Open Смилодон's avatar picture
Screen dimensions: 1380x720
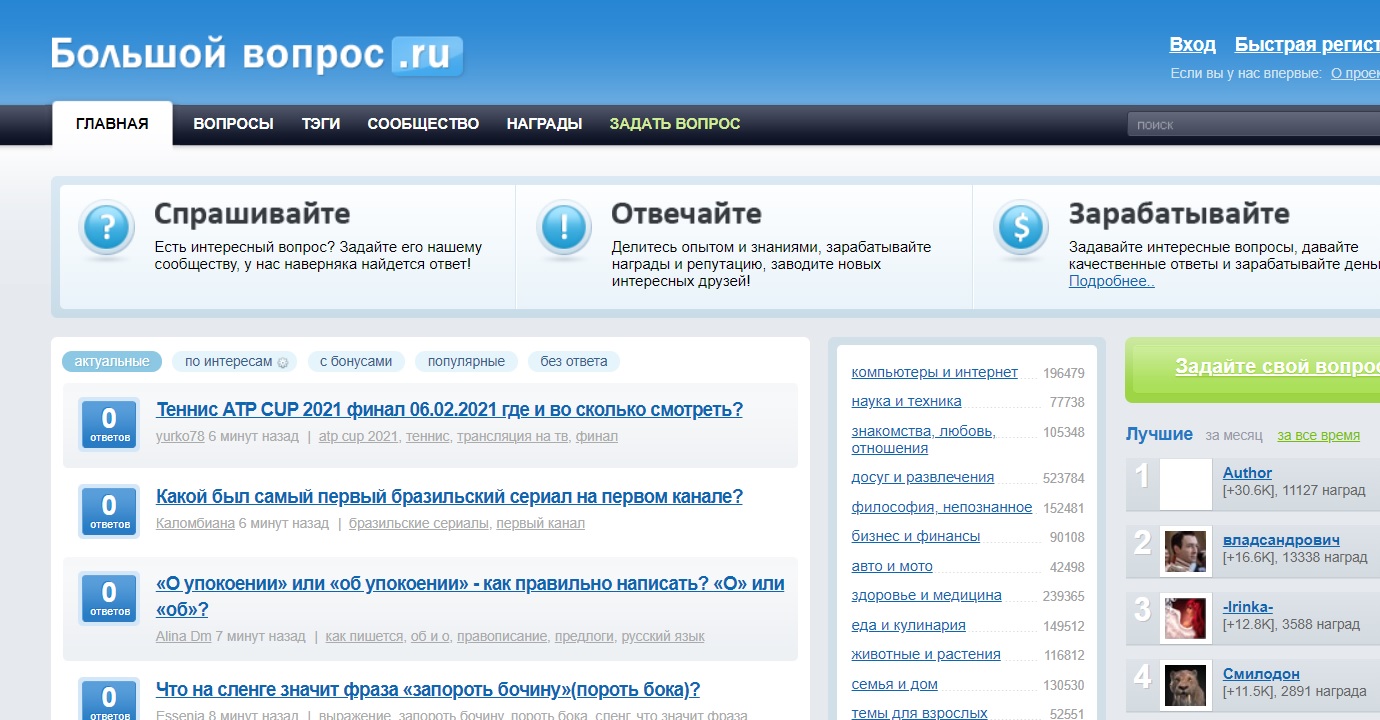tap(1186, 686)
